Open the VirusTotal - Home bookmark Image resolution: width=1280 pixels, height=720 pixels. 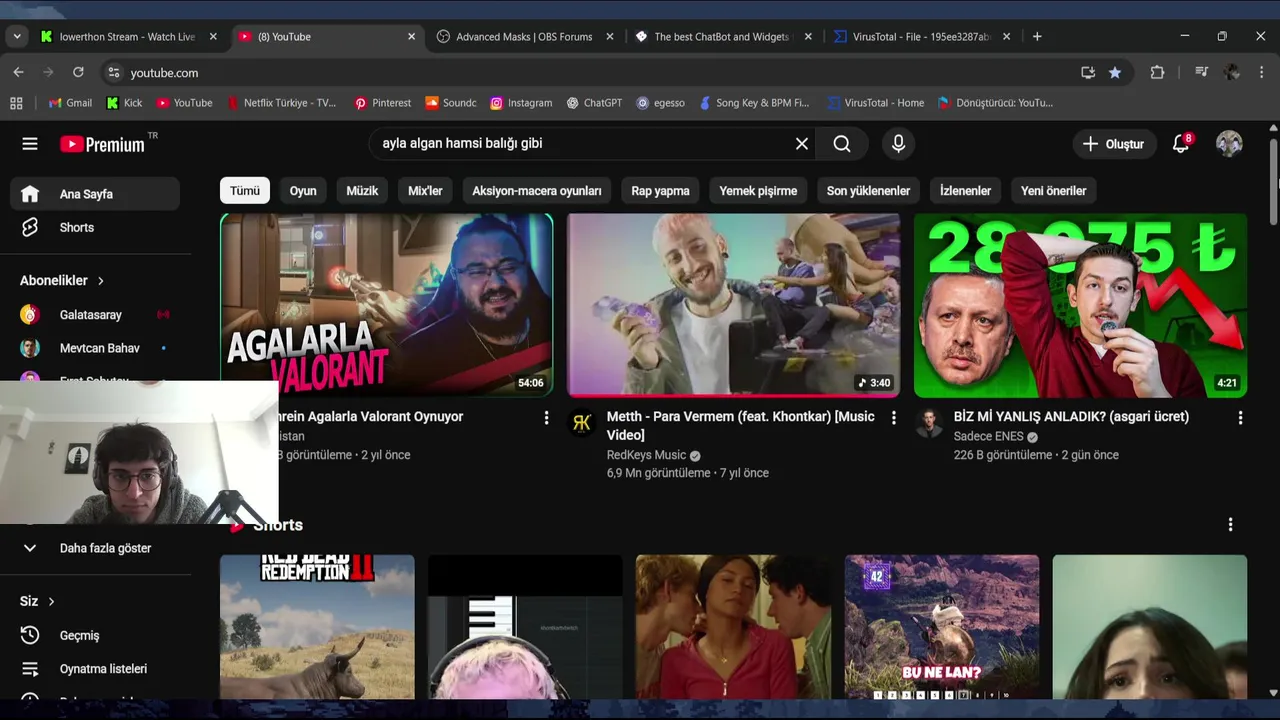tap(875, 103)
